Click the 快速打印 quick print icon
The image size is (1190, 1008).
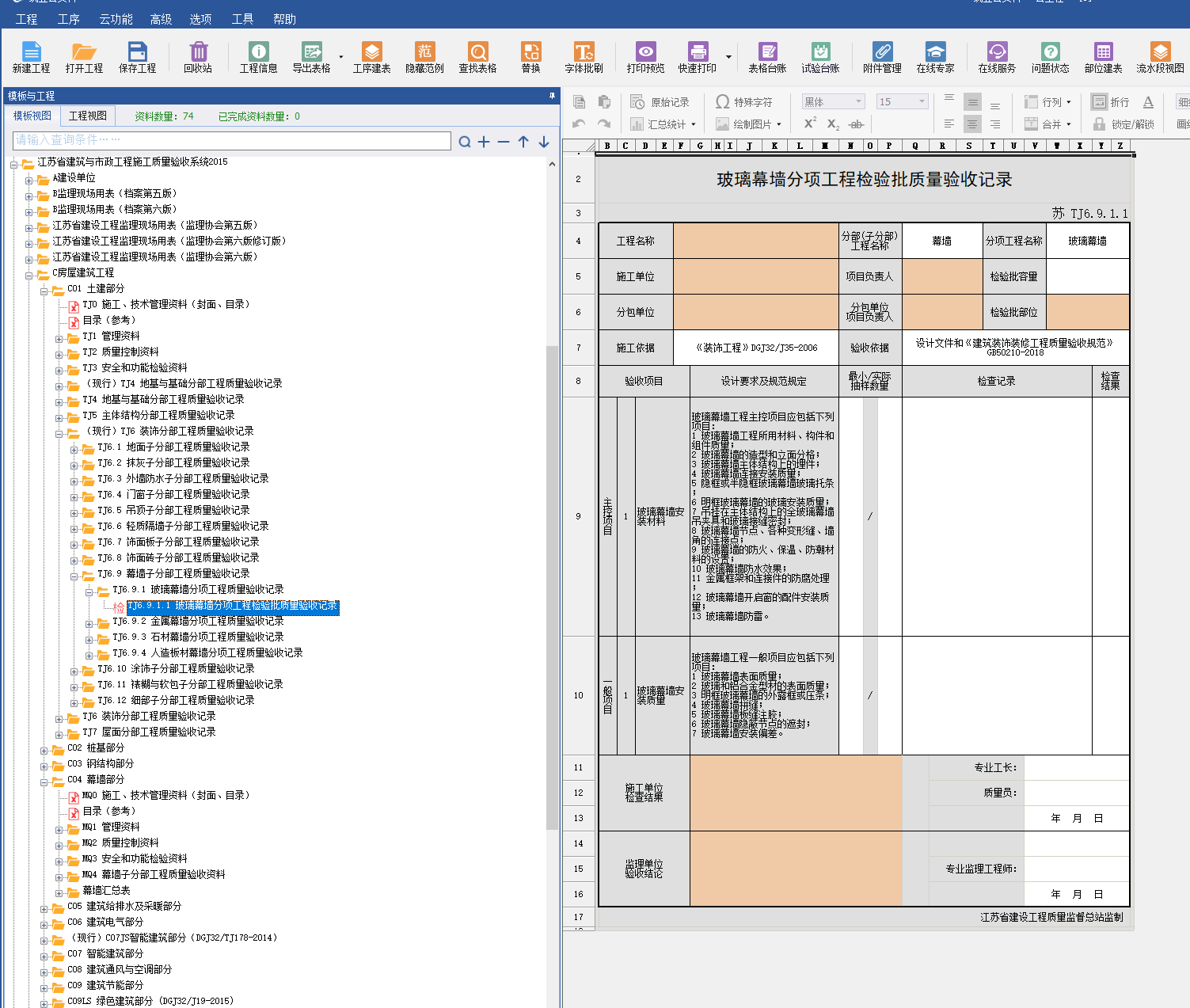tap(697, 57)
